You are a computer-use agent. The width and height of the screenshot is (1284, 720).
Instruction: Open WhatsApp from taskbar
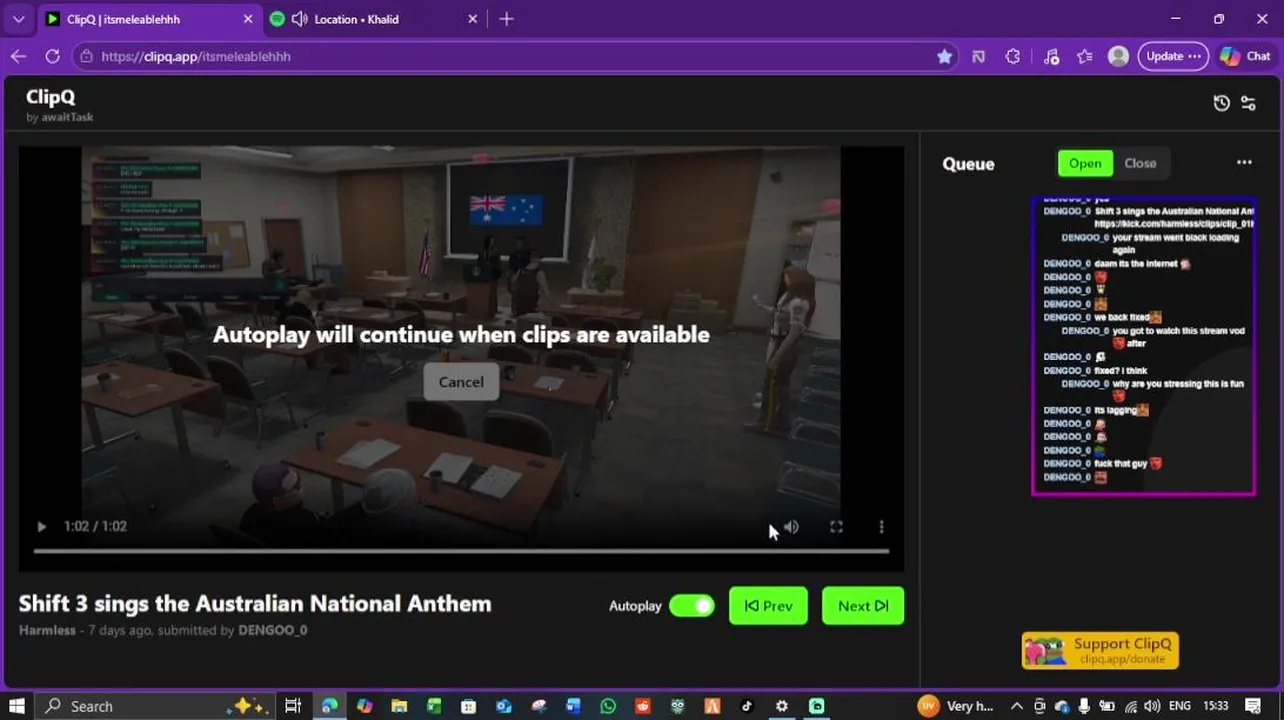click(x=608, y=706)
